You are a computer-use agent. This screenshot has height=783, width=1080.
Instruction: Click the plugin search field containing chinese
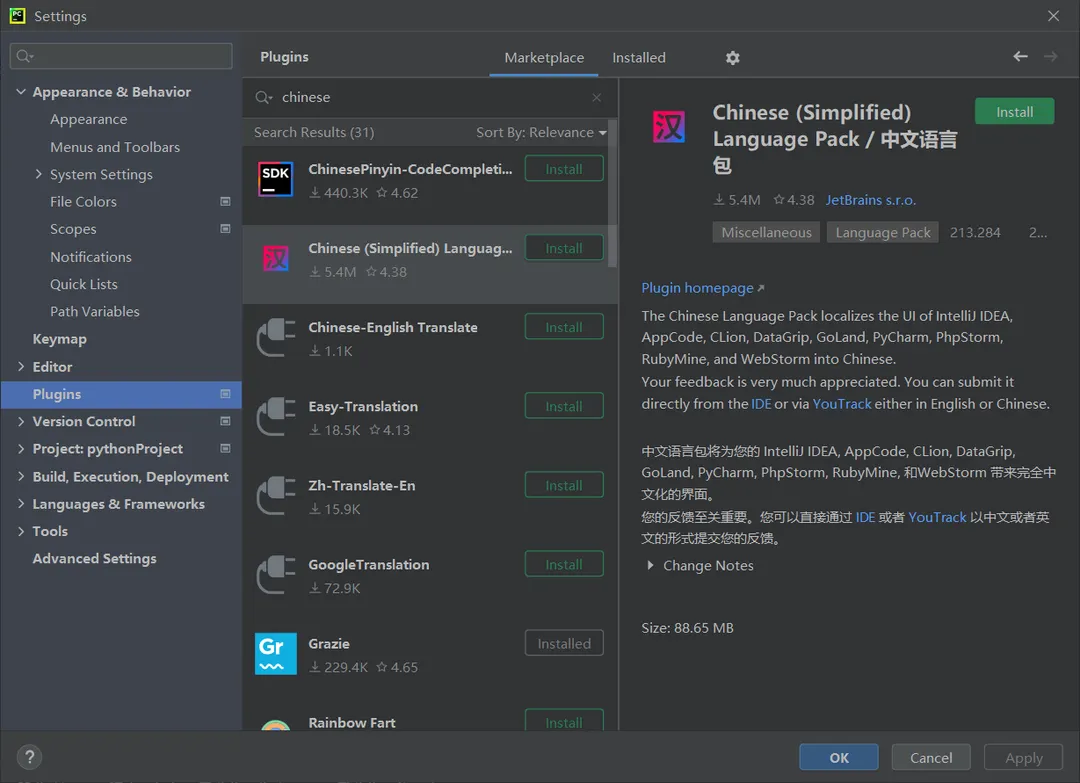pyautogui.click(x=430, y=98)
